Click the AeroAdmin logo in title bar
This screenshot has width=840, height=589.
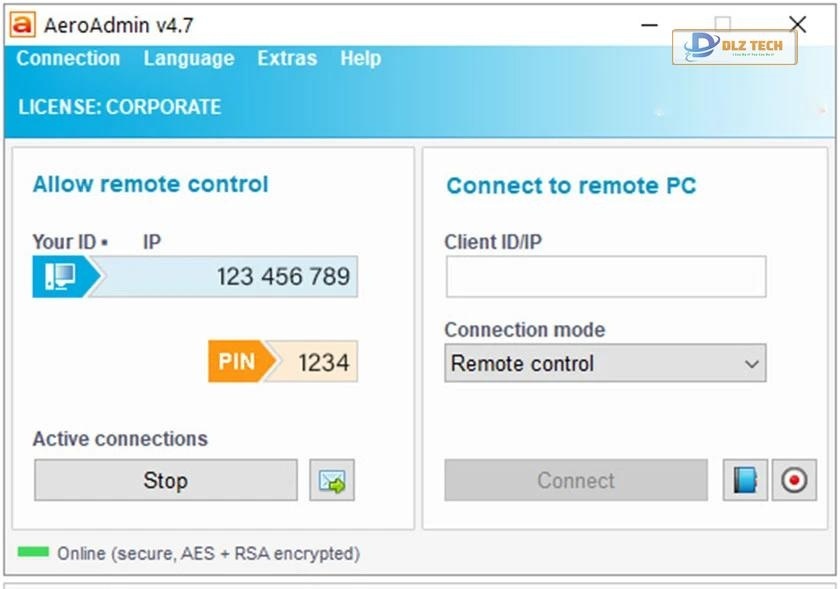21,25
